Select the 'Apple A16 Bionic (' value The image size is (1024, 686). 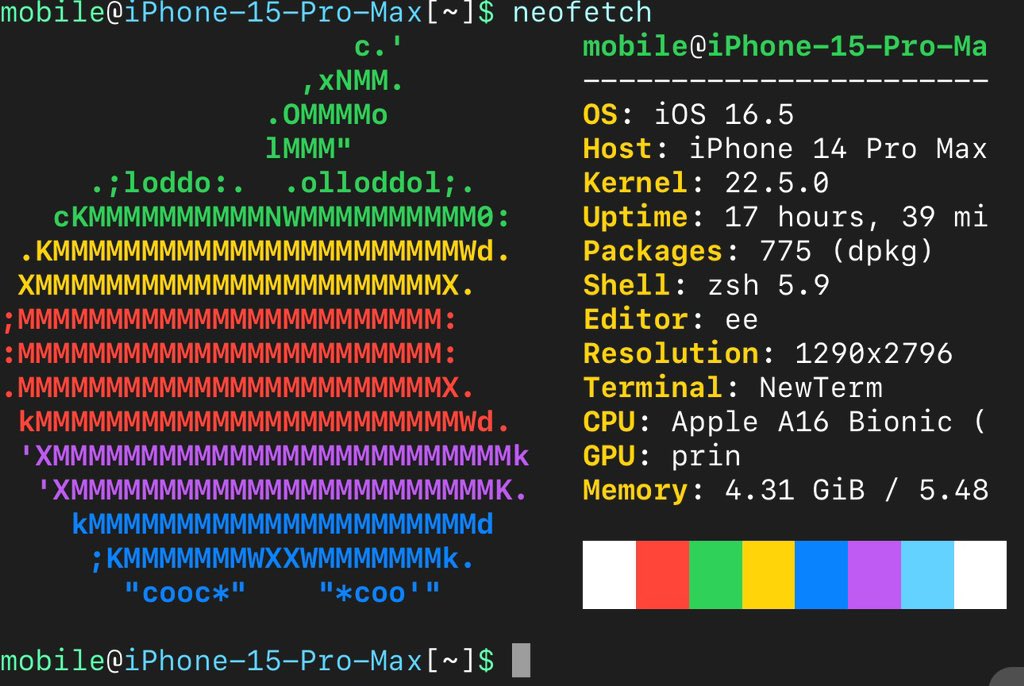[x=829, y=421]
